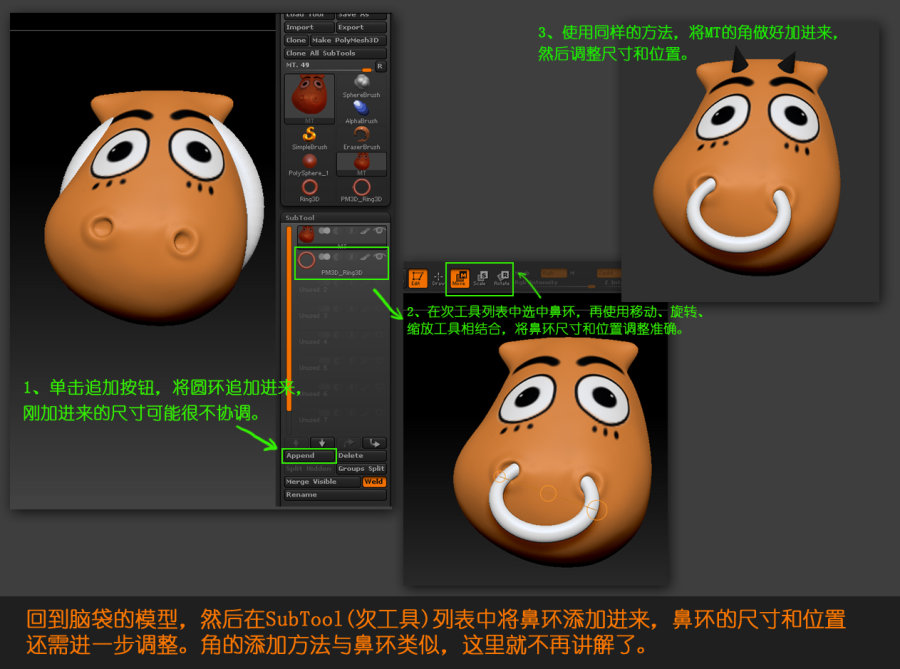Viewport: 900px width, 669px height.
Task: Pick the AlphaBrush tool
Action: [362, 112]
